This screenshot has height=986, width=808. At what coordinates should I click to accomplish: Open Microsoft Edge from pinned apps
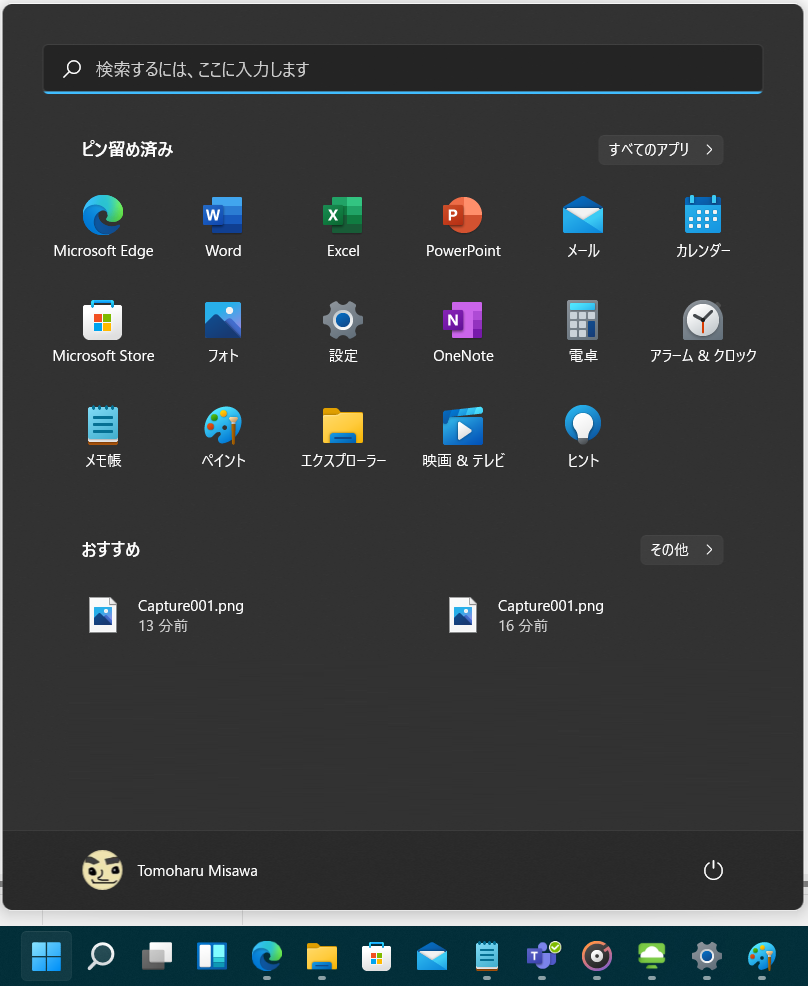tap(103, 227)
